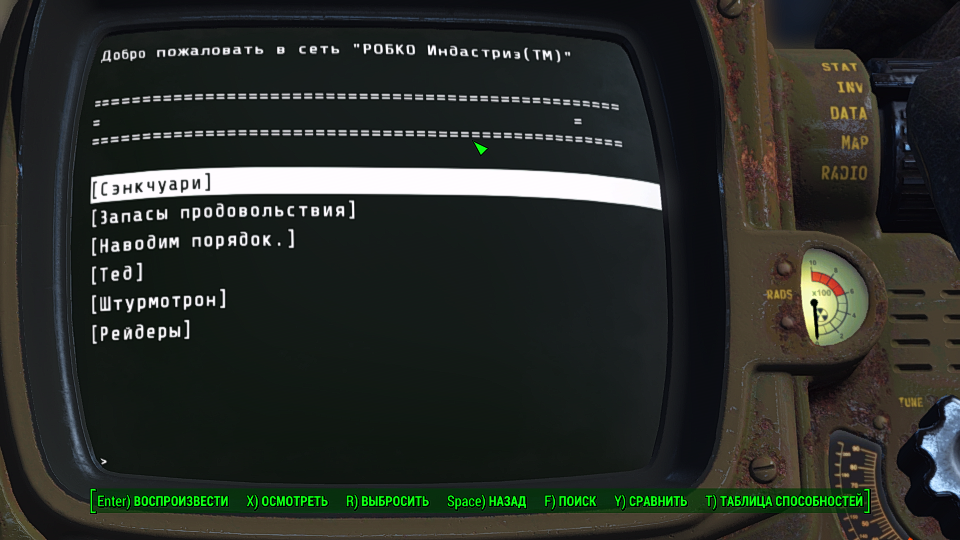Select the [Тед] entry

pyautogui.click(x=117, y=273)
